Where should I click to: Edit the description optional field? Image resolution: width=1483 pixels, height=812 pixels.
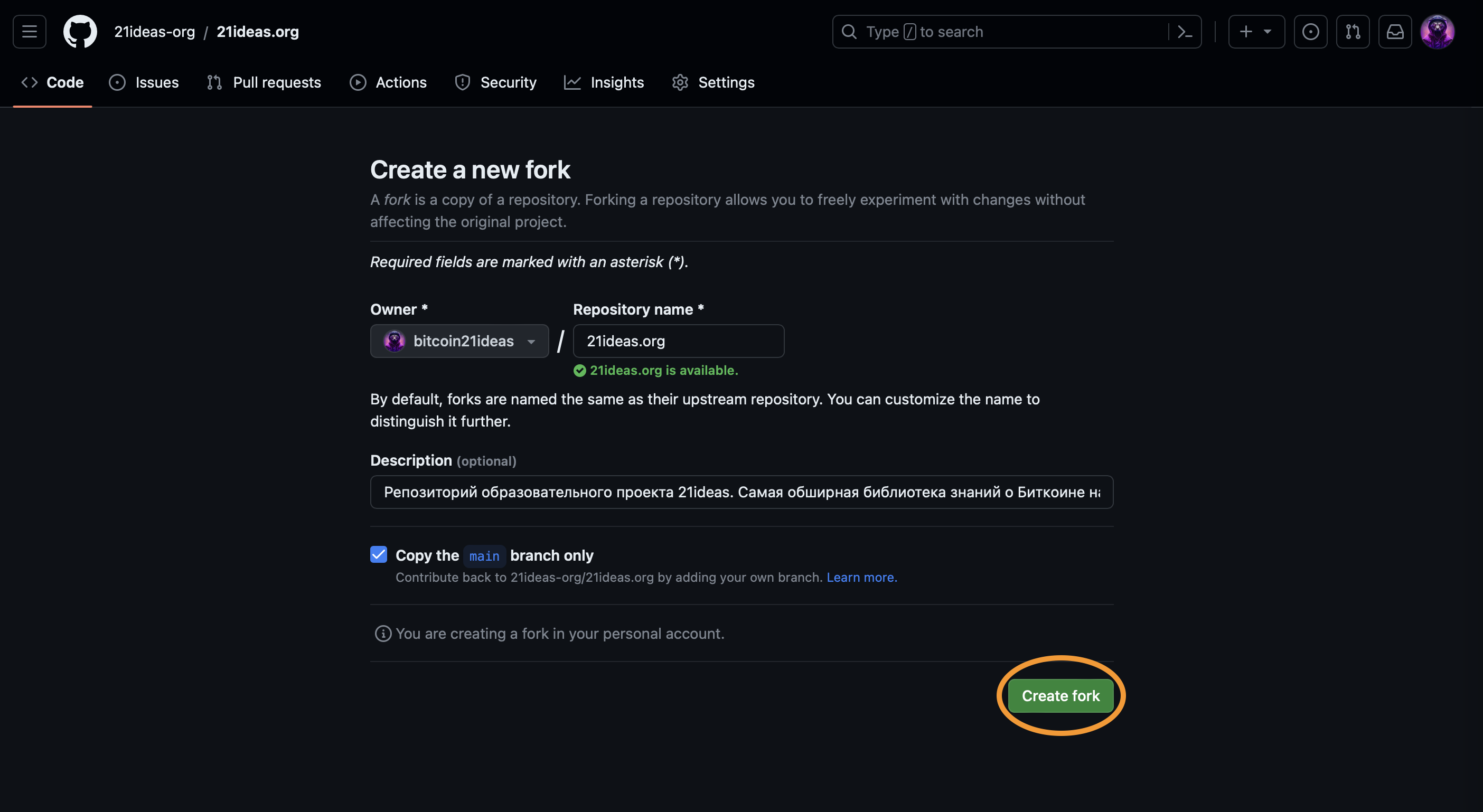(x=741, y=492)
